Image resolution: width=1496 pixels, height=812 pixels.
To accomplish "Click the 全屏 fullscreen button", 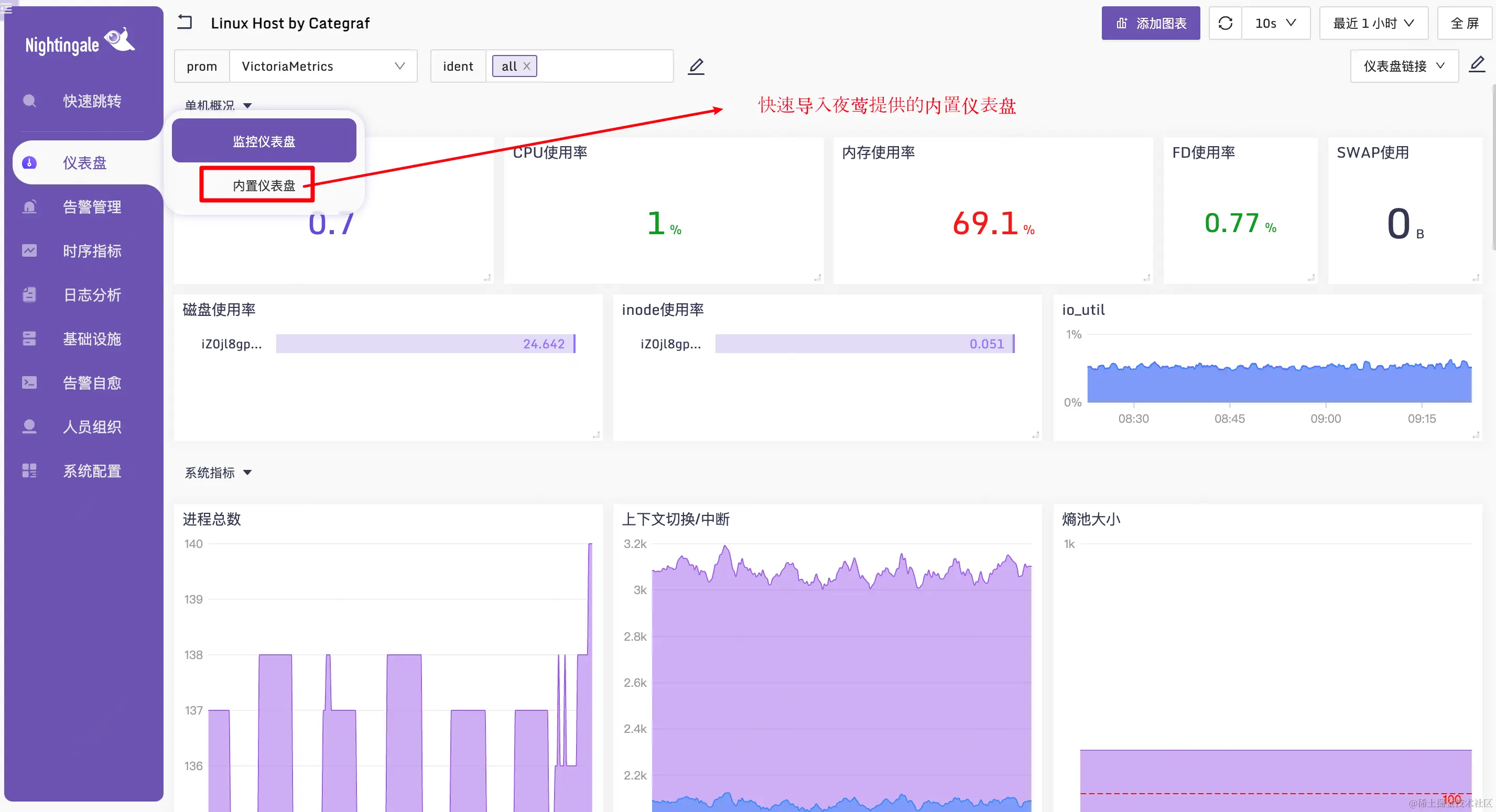I will point(1464,23).
